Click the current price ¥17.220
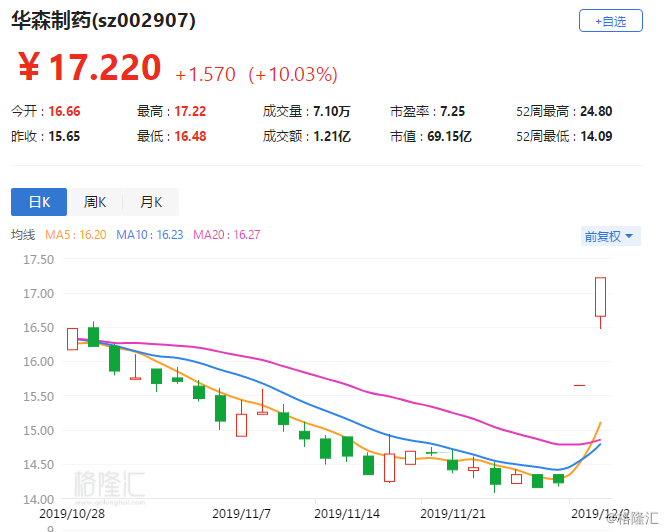 coord(90,67)
